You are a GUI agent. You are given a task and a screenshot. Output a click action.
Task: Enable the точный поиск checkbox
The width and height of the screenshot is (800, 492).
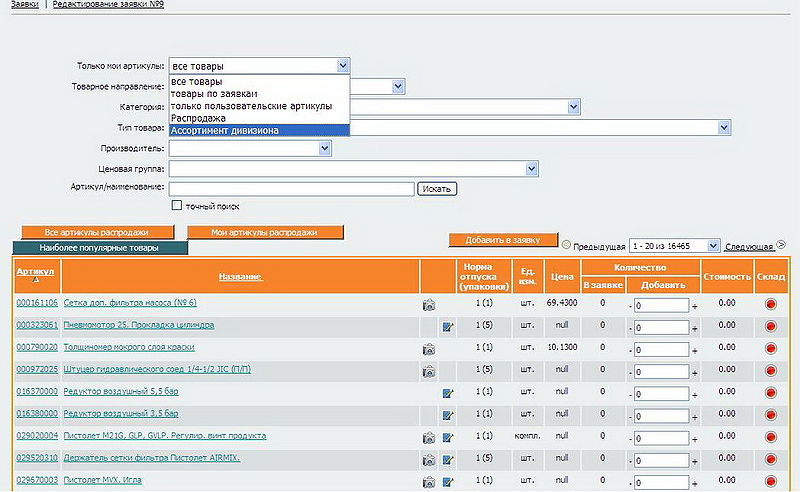point(177,206)
